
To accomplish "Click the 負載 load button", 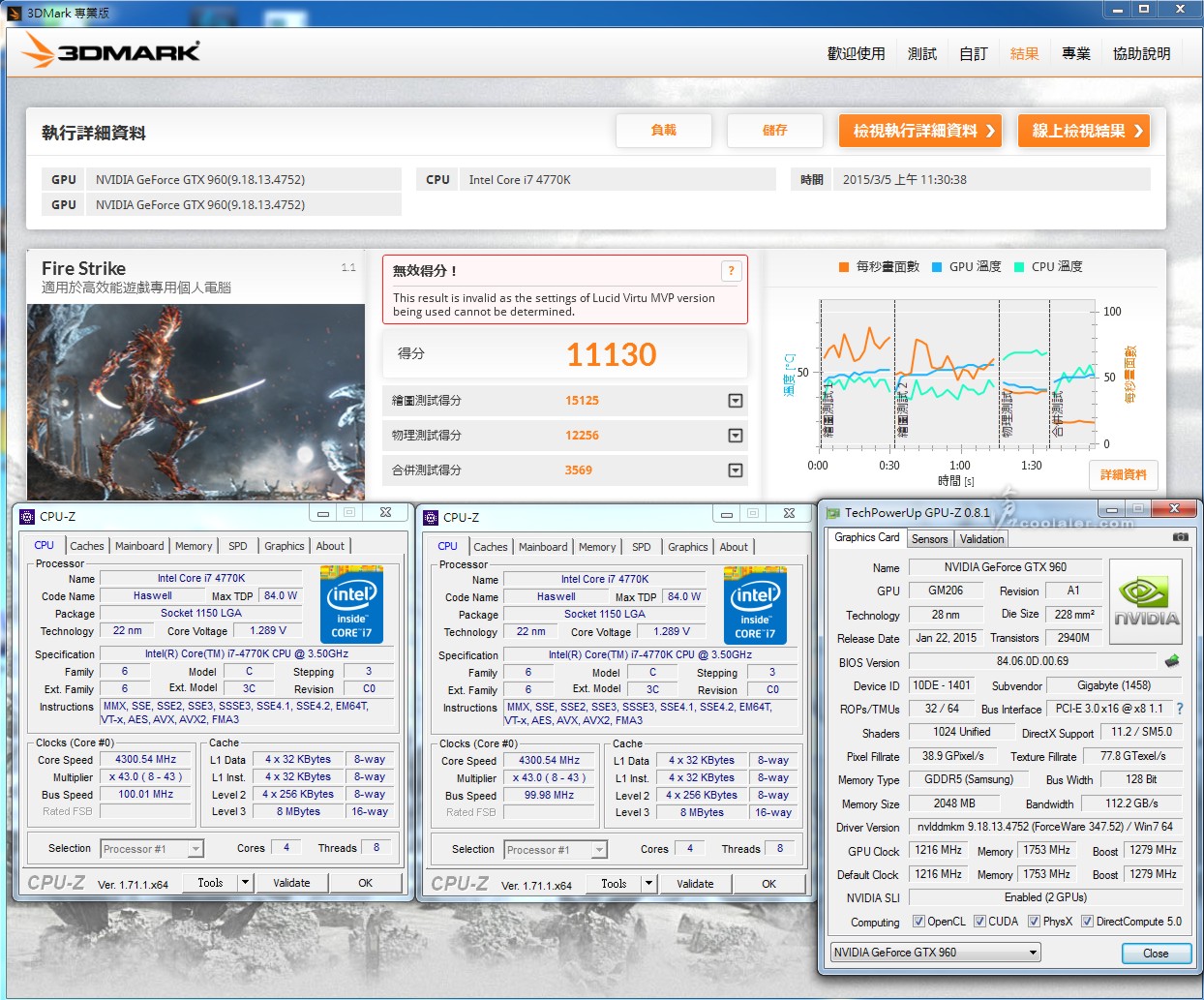I will pyautogui.click(x=664, y=131).
